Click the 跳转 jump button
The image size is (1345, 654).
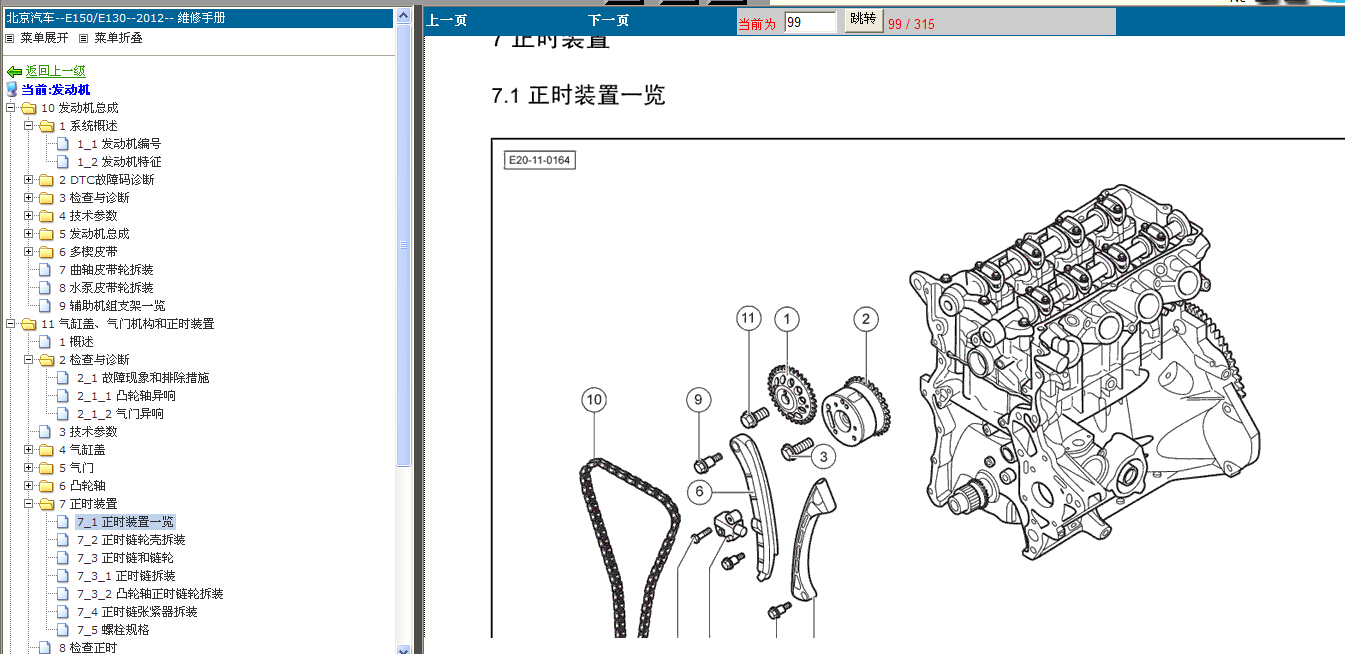(x=863, y=20)
